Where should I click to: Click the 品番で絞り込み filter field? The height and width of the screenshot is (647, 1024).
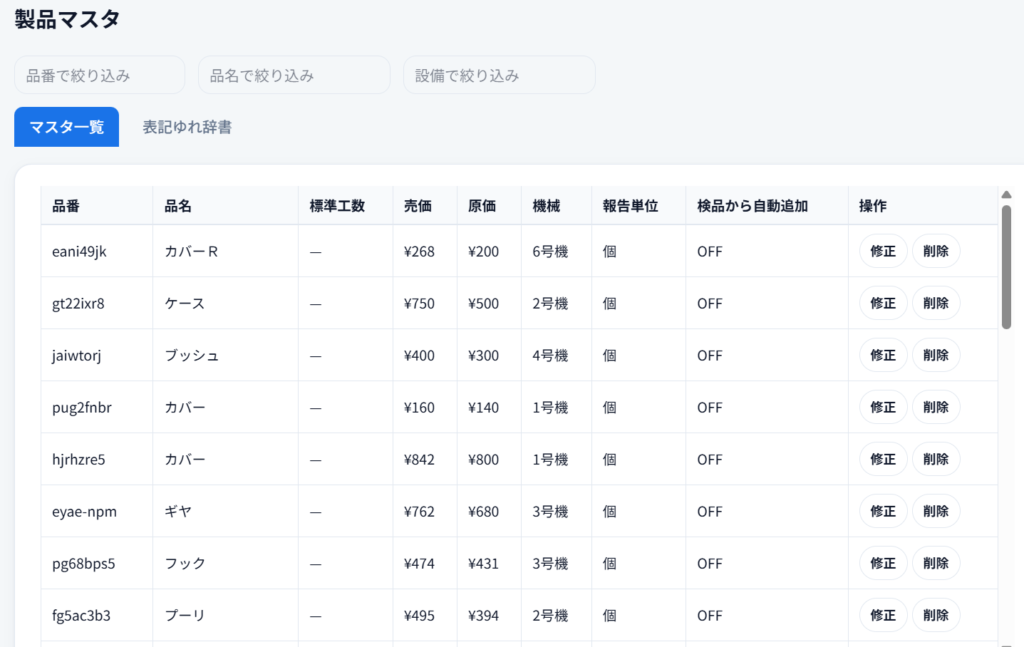[x=99, y=75]
